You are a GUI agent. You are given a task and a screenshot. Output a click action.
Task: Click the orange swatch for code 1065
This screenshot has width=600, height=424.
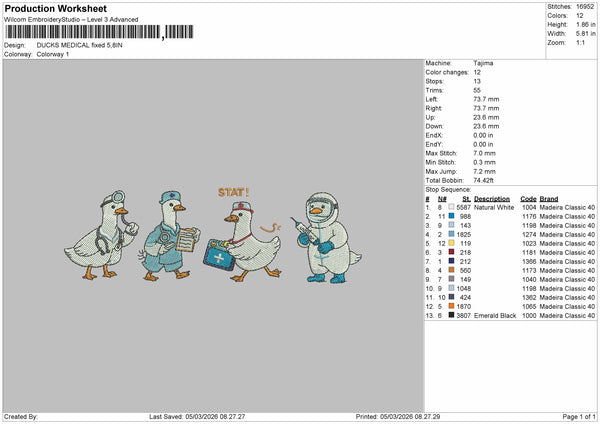[x=451, y=306]
